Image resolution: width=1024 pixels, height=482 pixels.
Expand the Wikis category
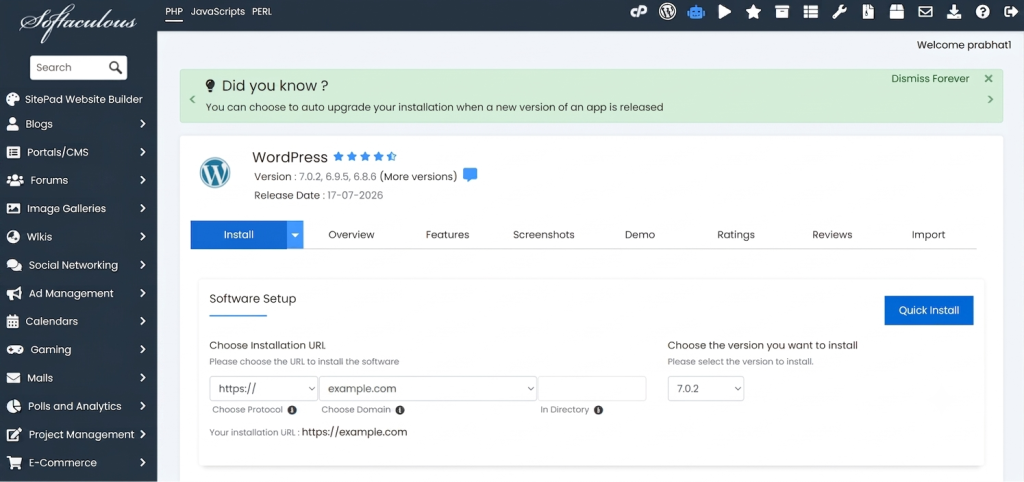point(78,236)
